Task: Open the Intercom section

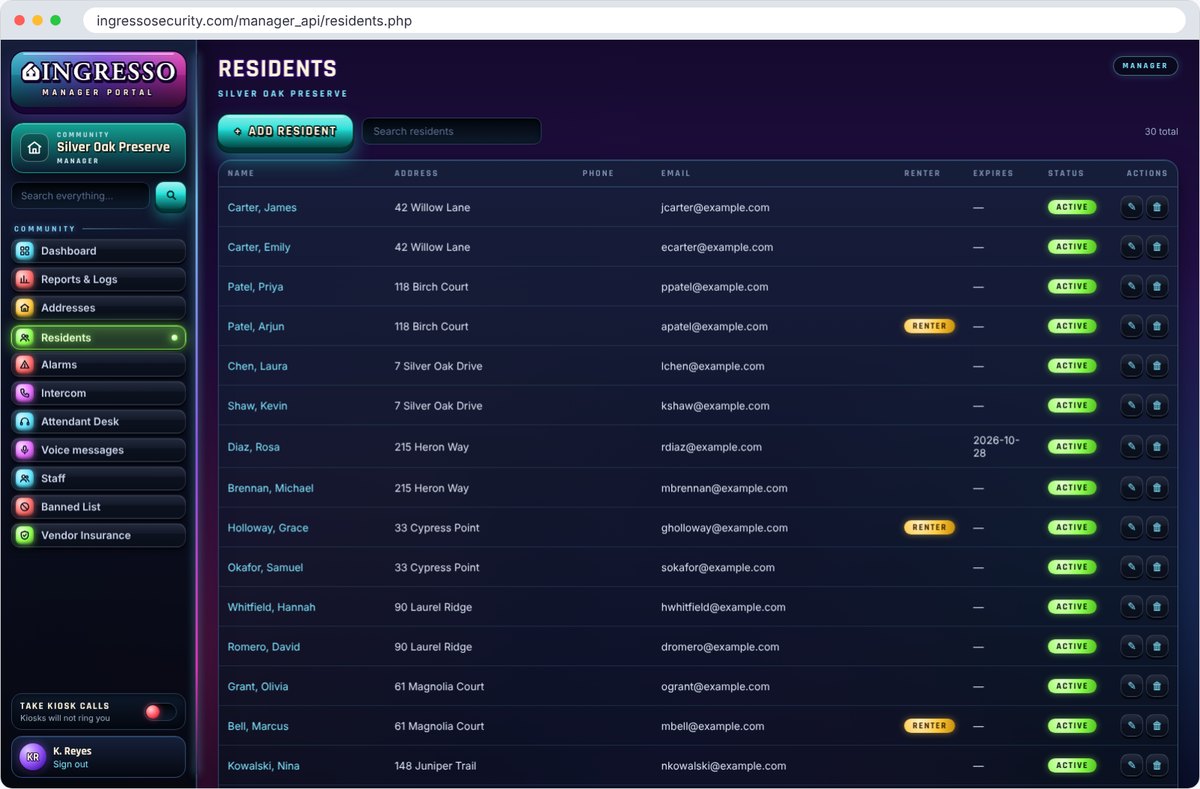Action: pos(98,393)
